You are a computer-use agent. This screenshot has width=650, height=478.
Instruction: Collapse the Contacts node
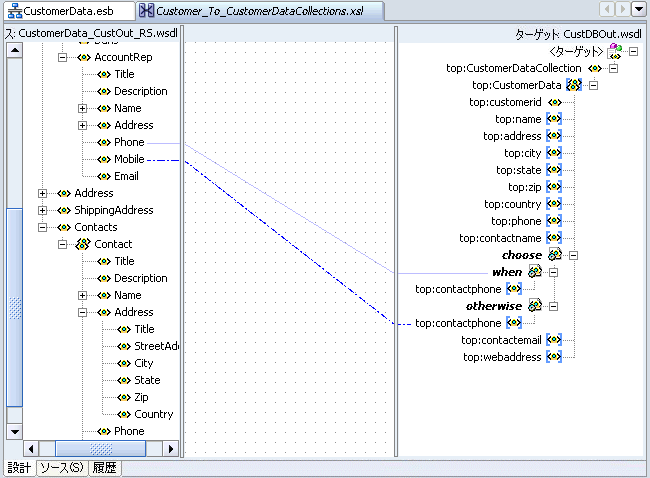(42, 227)
